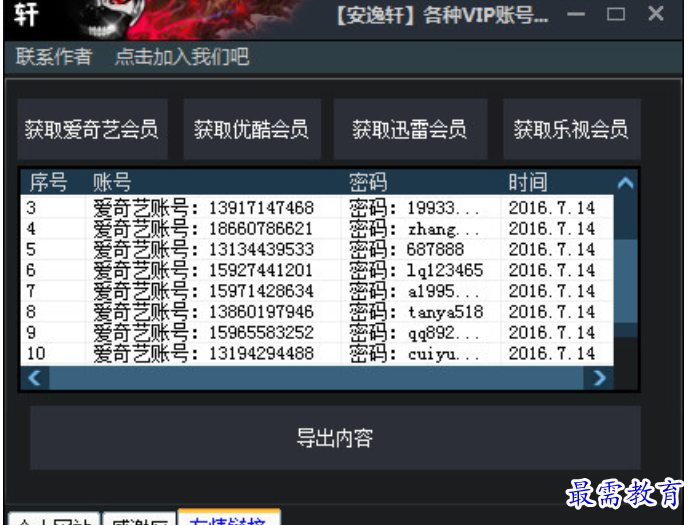
Task: Click password cell 687888
Action: pos(407,249)
